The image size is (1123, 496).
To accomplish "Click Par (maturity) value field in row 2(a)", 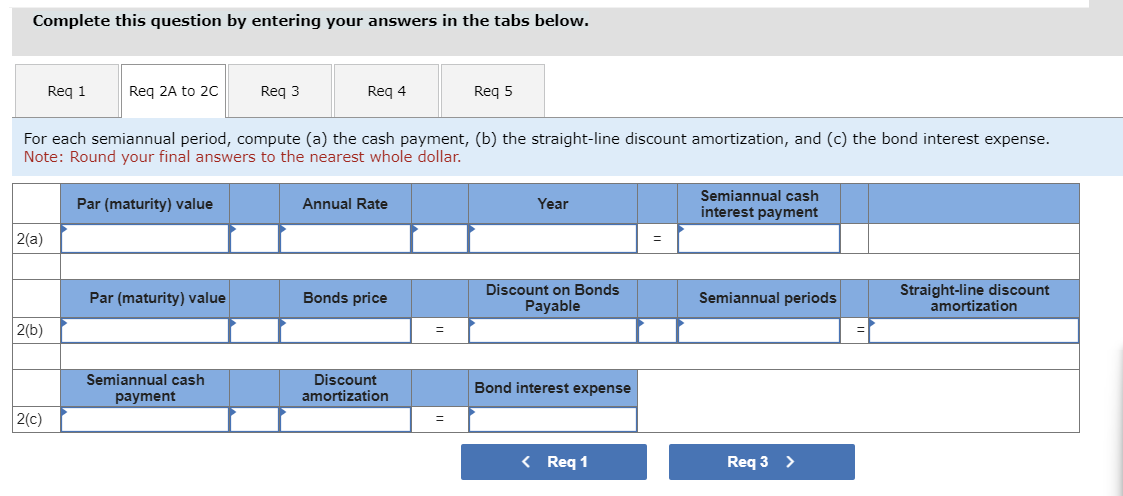I will pyautogui.click(x=145, y=238).
